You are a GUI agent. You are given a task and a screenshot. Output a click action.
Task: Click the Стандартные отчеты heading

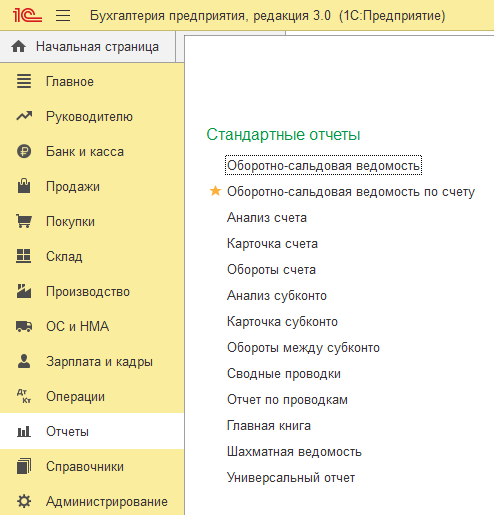tap(283, 135)
